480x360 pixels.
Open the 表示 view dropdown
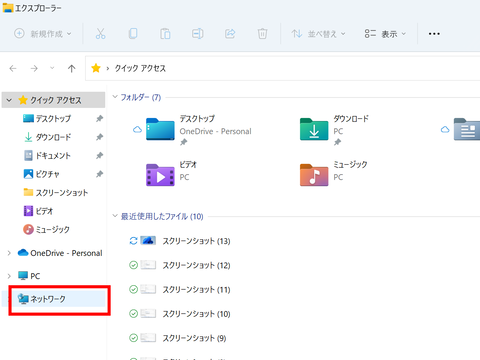tap(385, 34)
